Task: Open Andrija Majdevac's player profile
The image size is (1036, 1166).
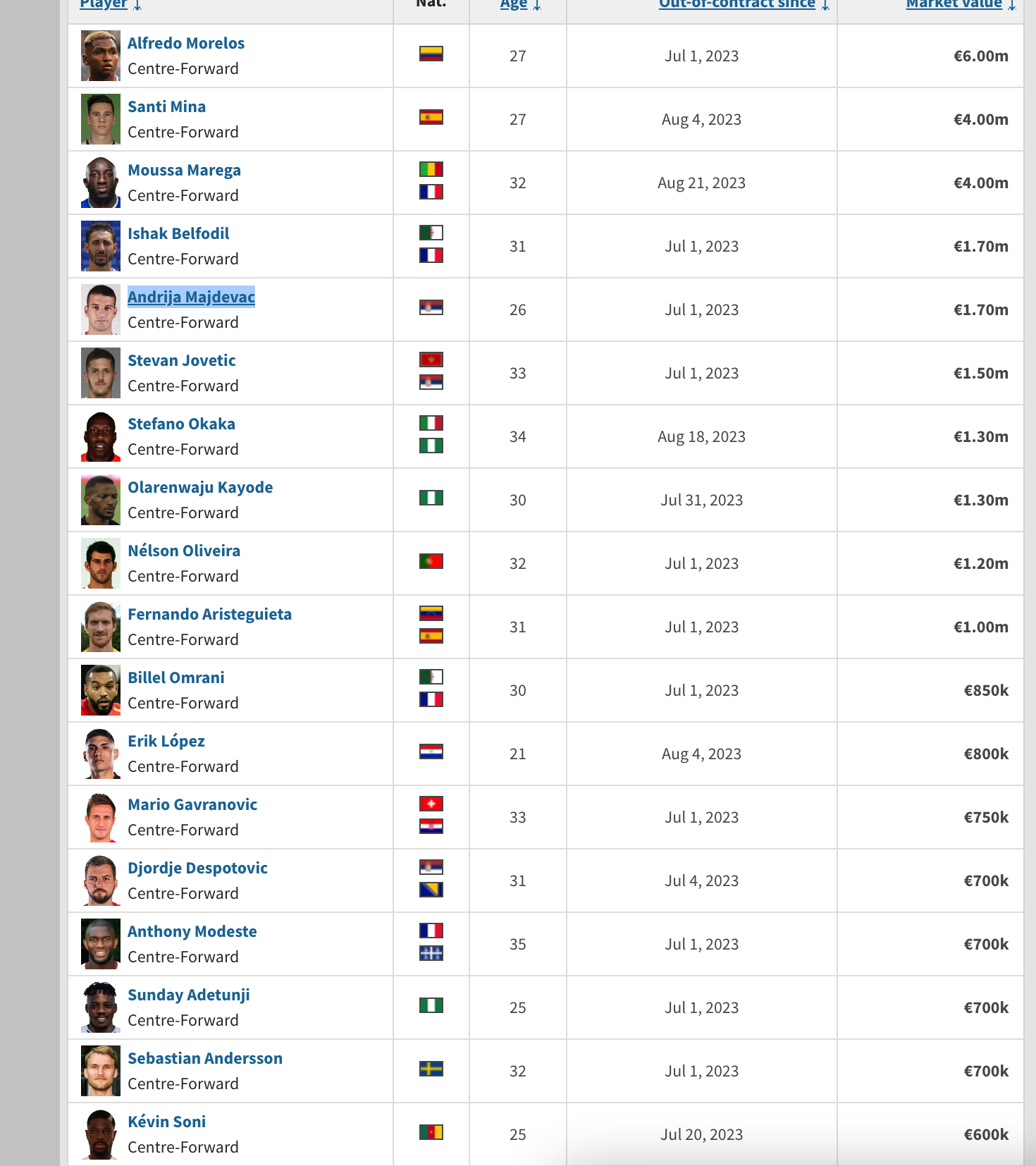Action: (x=191, y=297)
